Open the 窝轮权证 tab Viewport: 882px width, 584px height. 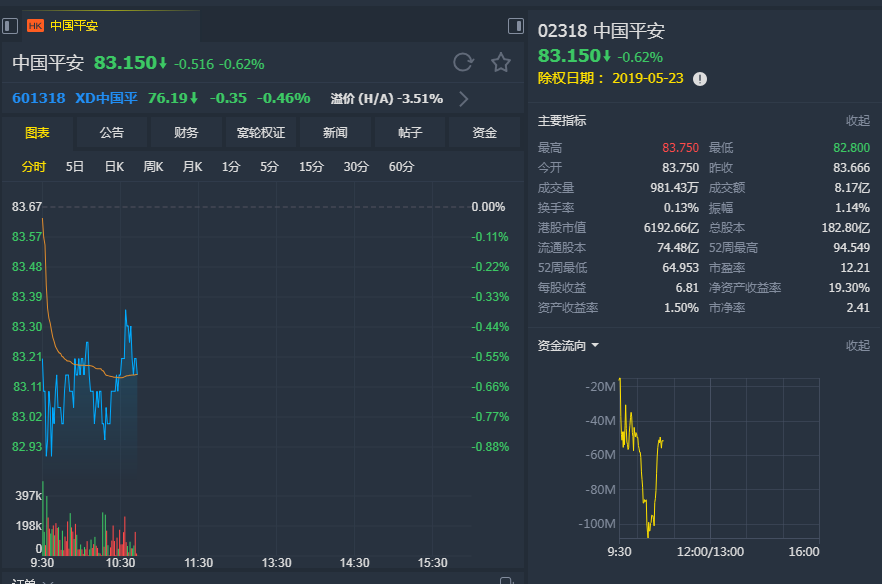coord(260,133)
